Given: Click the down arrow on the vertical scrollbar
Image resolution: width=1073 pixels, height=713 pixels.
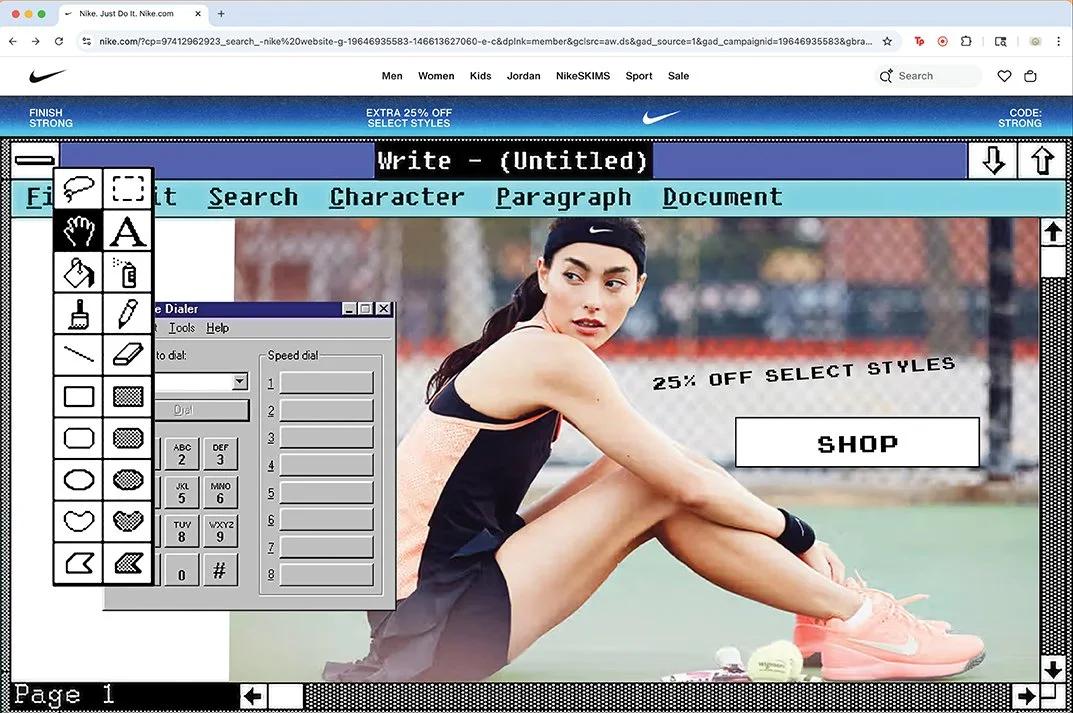Looking at the screenshot, I should tap(1053, 670).
